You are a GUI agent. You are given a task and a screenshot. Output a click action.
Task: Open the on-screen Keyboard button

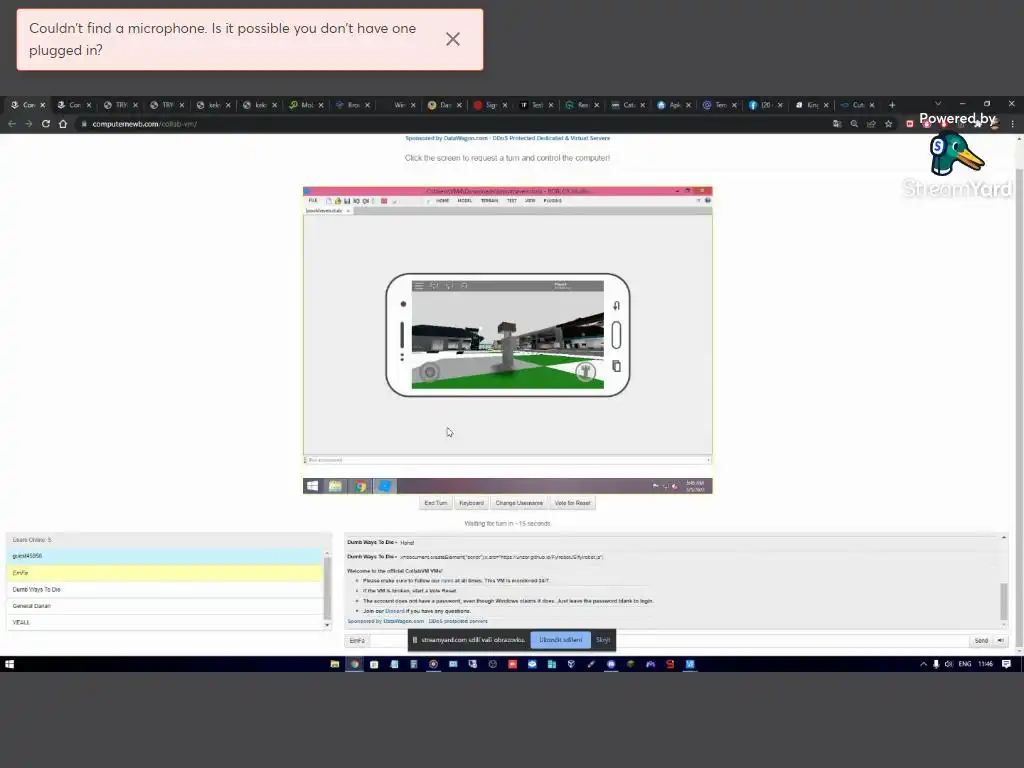pyautogui.click(x=472, y=503)
